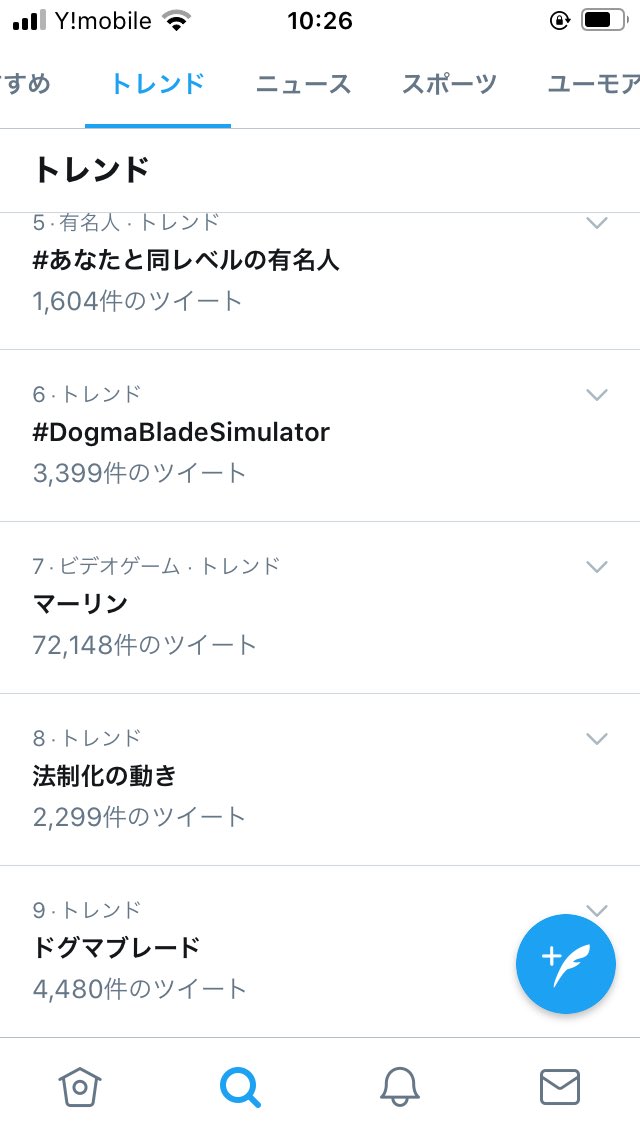This screenshot has width=640, height=1136.
Task: Open the ドグマブレード trend
Action: pyautogui.click(x=117, y=947)
